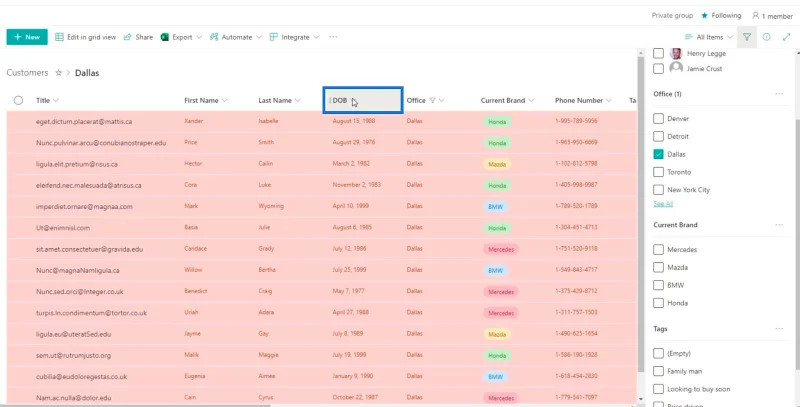Image resolution: width=800 pixels, height=407 pixels.
Task: Click See All under Office filters
Action: (663, 204)
